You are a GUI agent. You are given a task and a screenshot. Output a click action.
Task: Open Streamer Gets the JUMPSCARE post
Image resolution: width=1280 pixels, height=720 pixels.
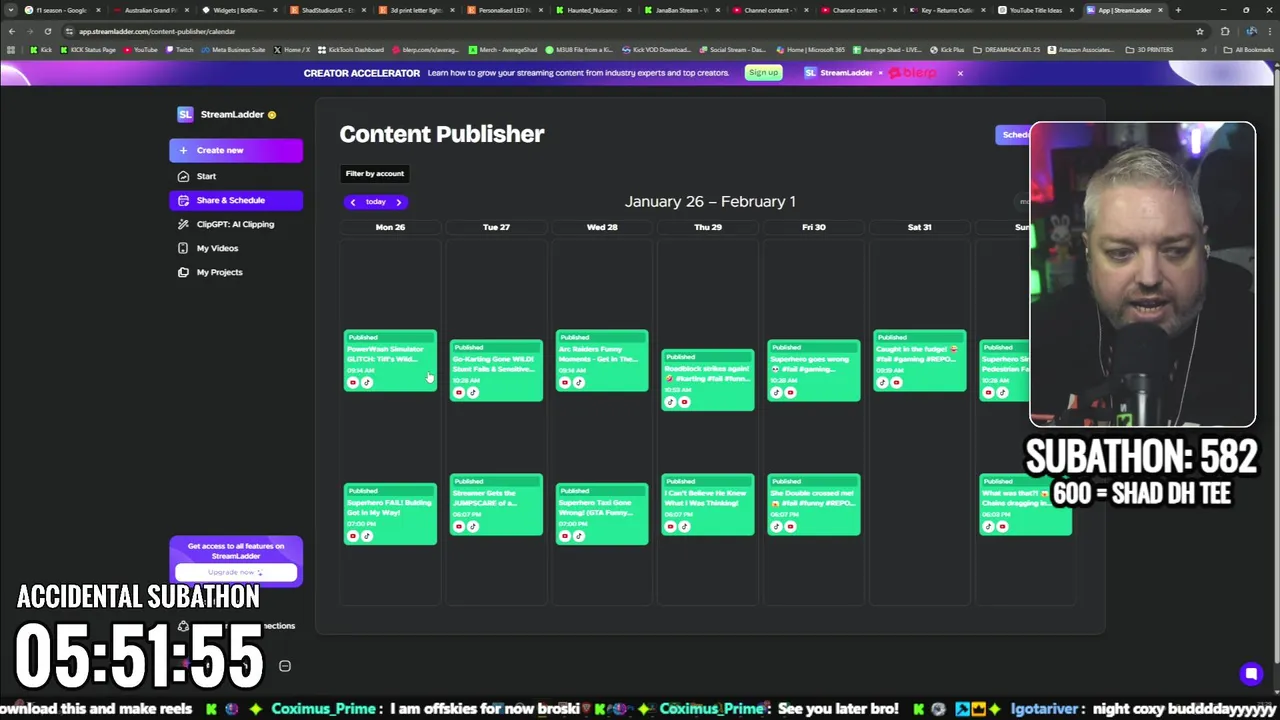[x=496, y=504]
